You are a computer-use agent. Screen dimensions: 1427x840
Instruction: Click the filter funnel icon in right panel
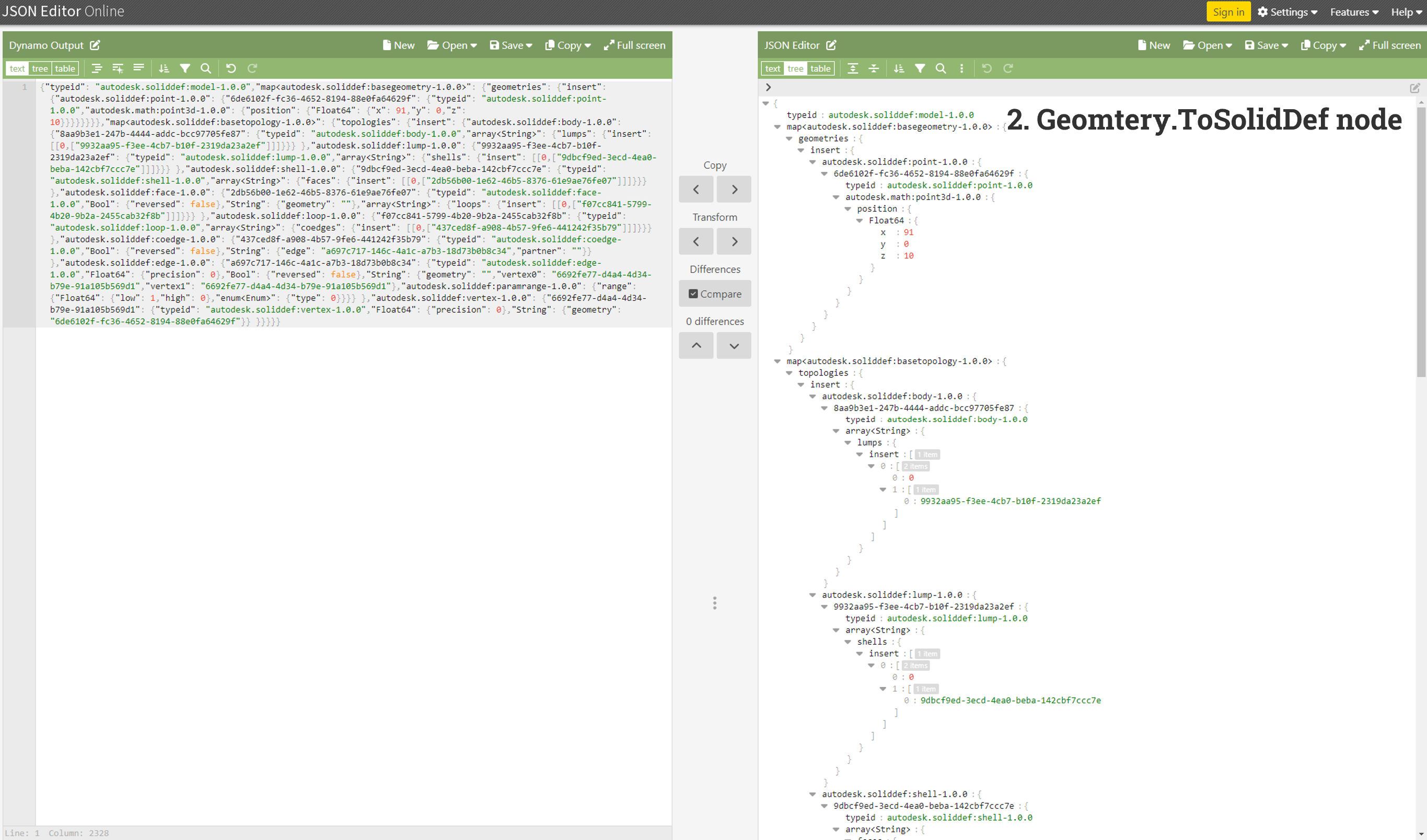pyautogui.click(x=920, y=68)
